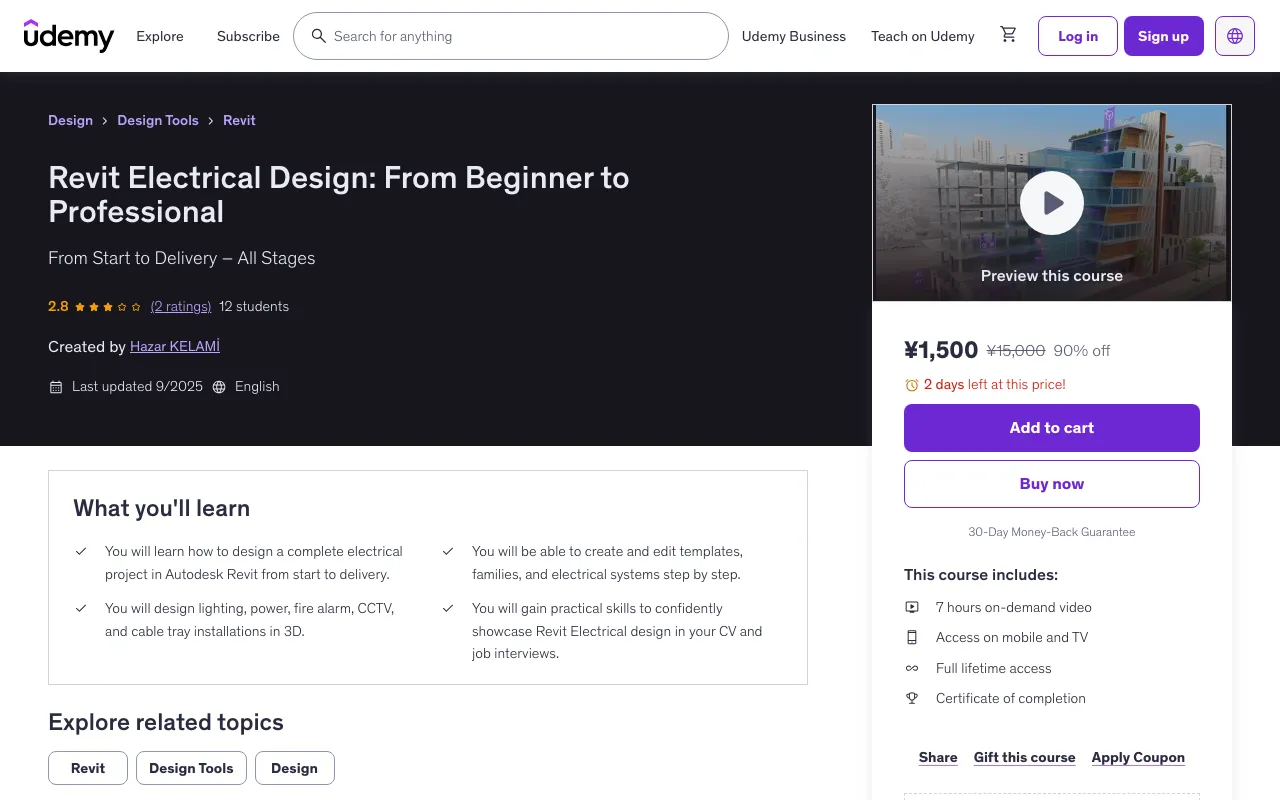
Task: Add the course to cart
Action: (1051, 427)
